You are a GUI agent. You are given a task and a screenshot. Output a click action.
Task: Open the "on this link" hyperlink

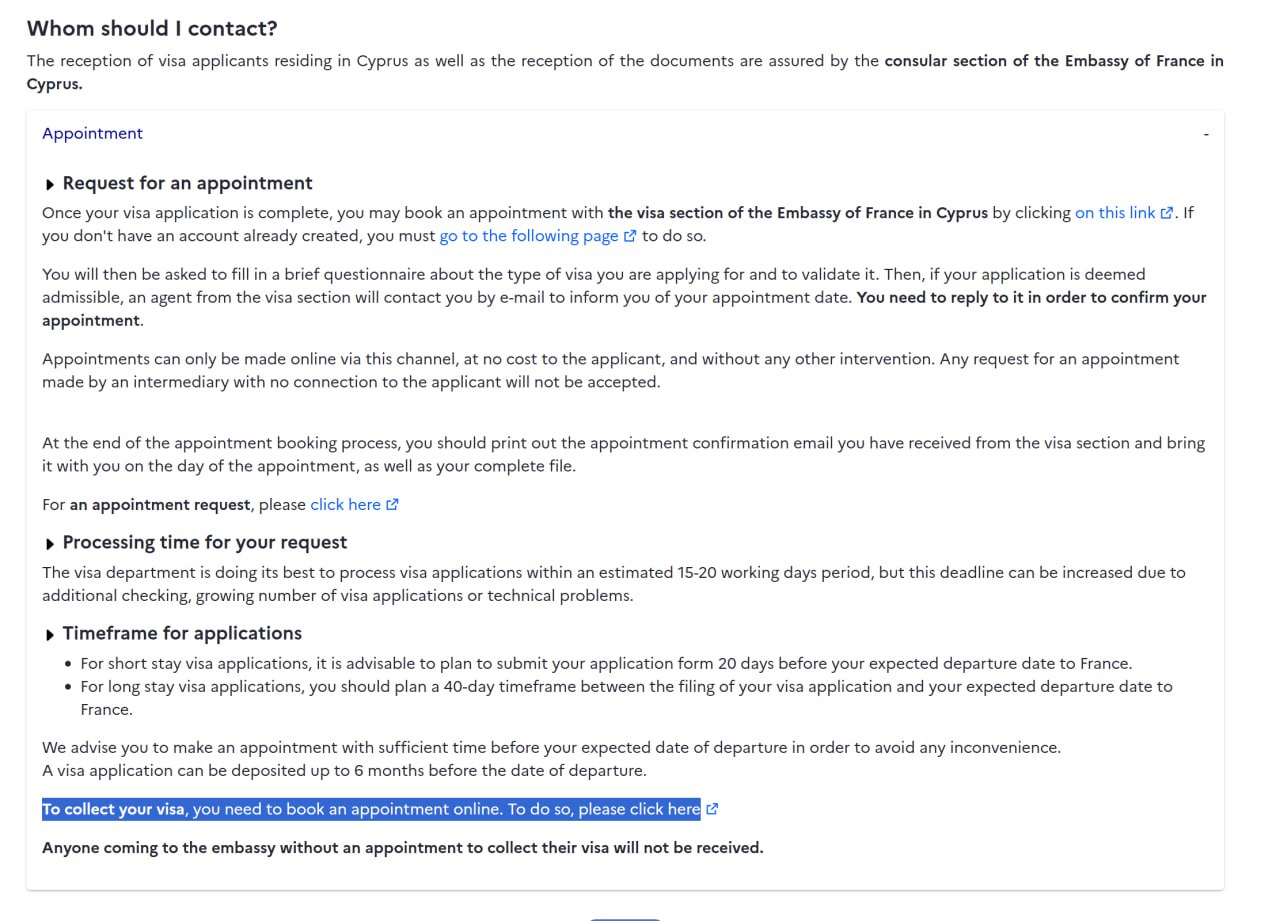click(x=1115, y=213)
